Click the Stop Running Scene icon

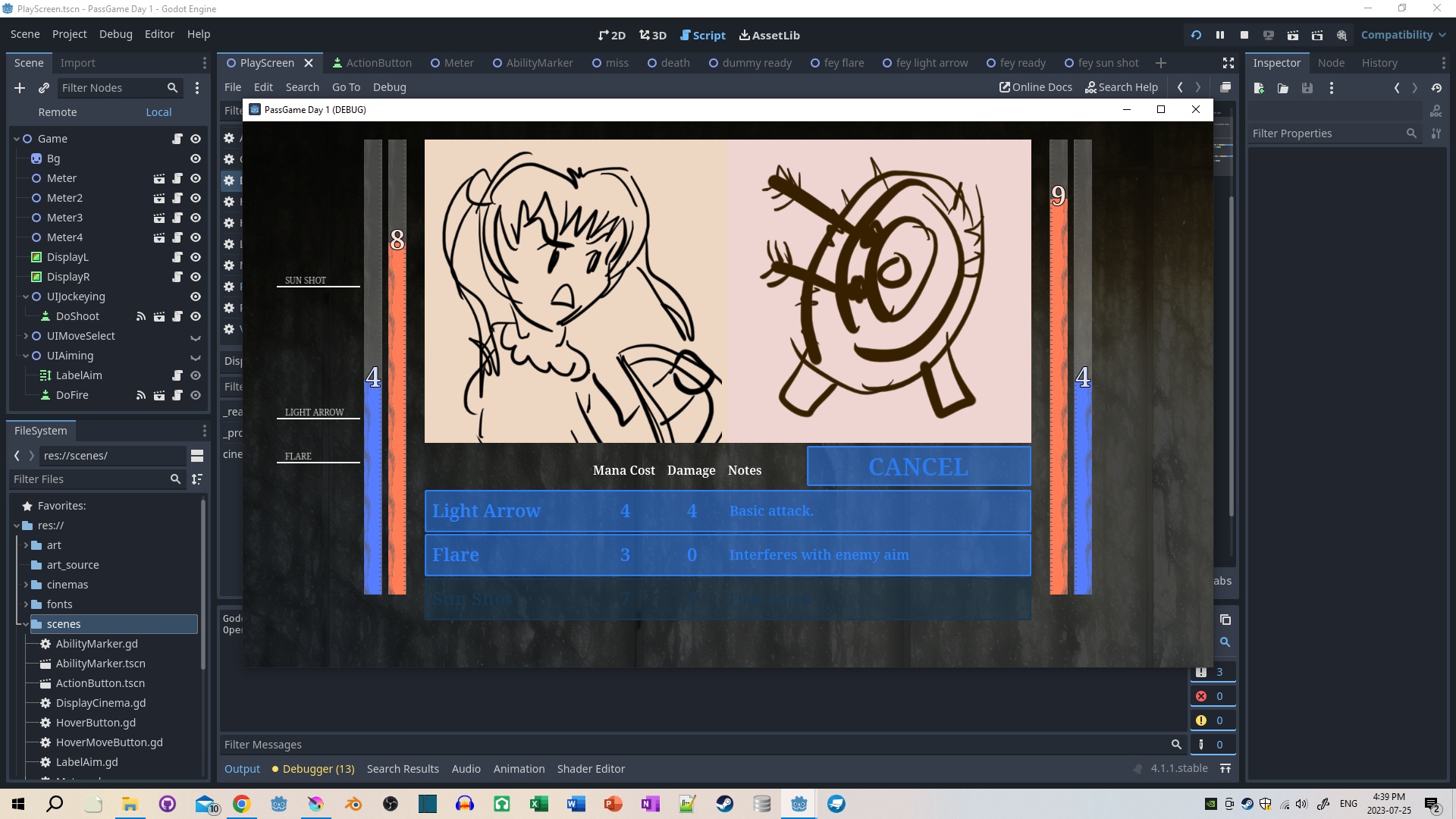1244,35
